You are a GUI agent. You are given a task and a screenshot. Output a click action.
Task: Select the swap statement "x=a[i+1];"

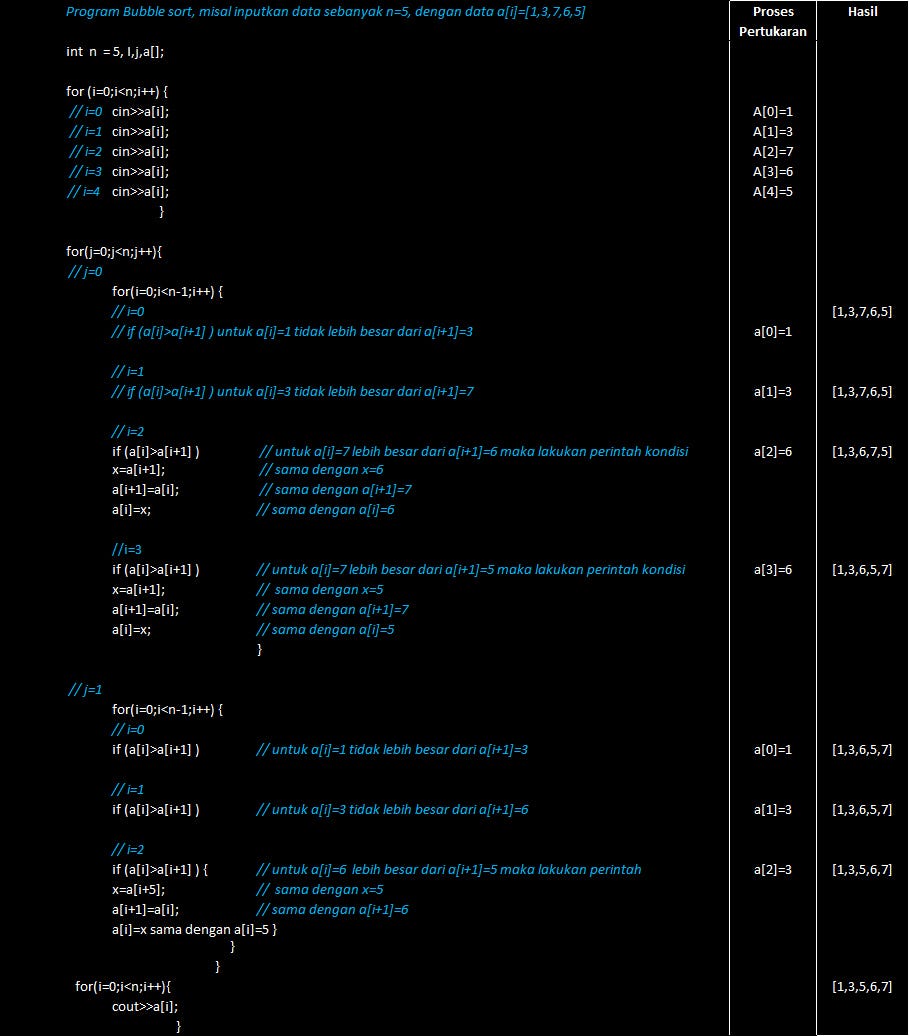(140, 469)
